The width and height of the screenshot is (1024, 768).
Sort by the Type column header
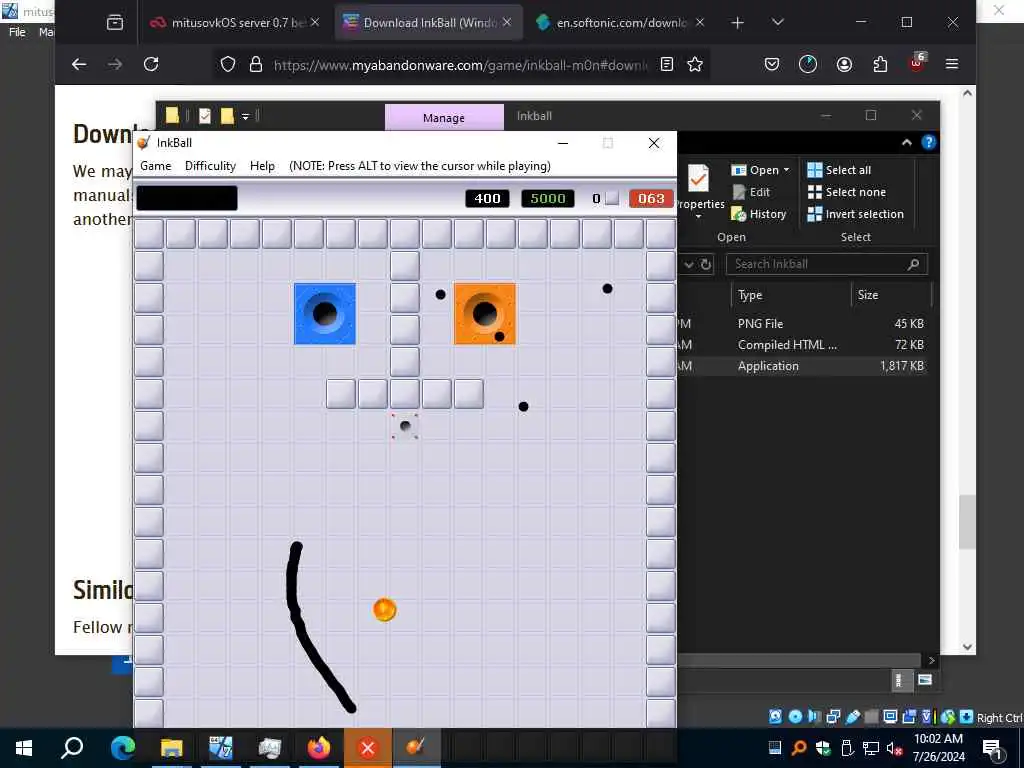tap(791, 295)
